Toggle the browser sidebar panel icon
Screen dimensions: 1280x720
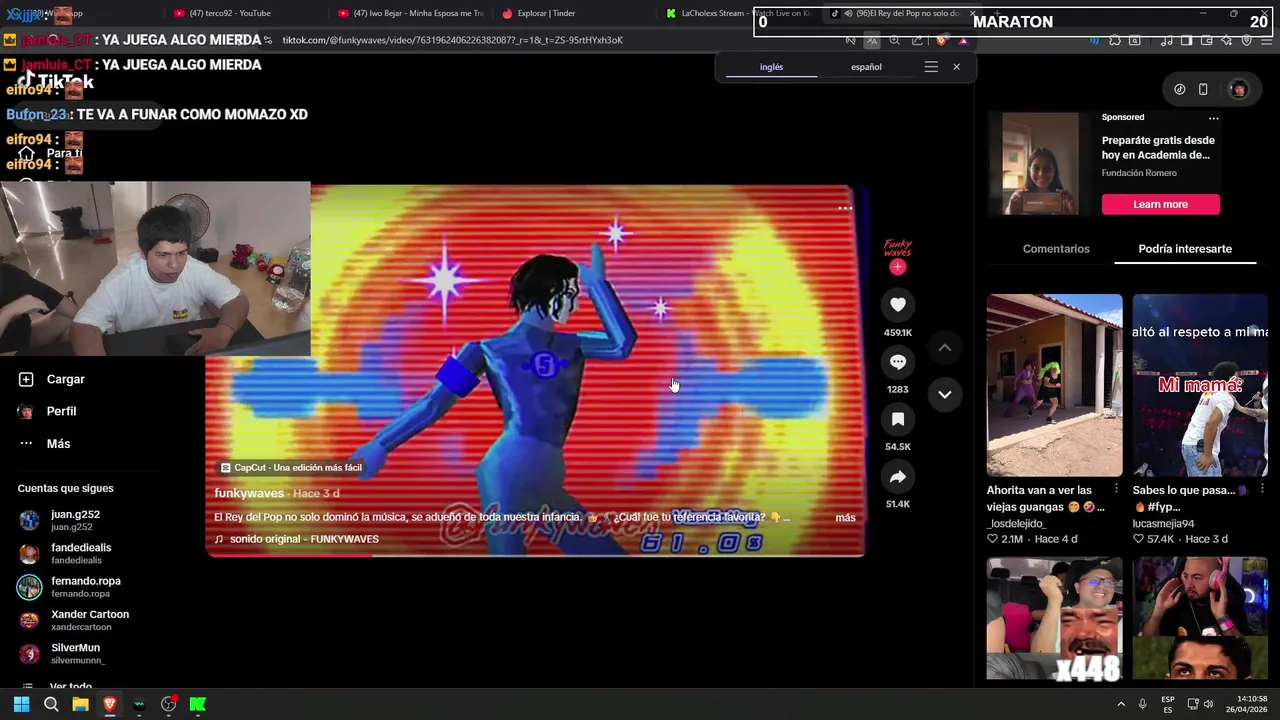click(x=1186, y=41)
